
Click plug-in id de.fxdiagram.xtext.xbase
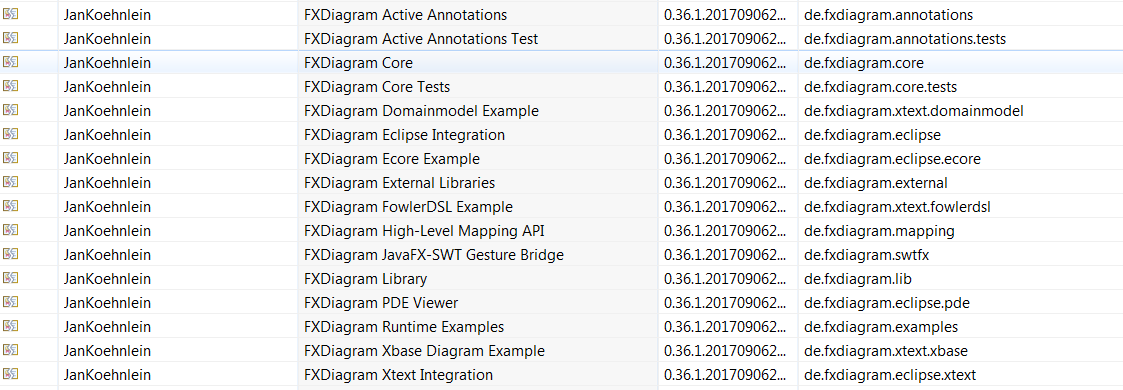point(886,351)
